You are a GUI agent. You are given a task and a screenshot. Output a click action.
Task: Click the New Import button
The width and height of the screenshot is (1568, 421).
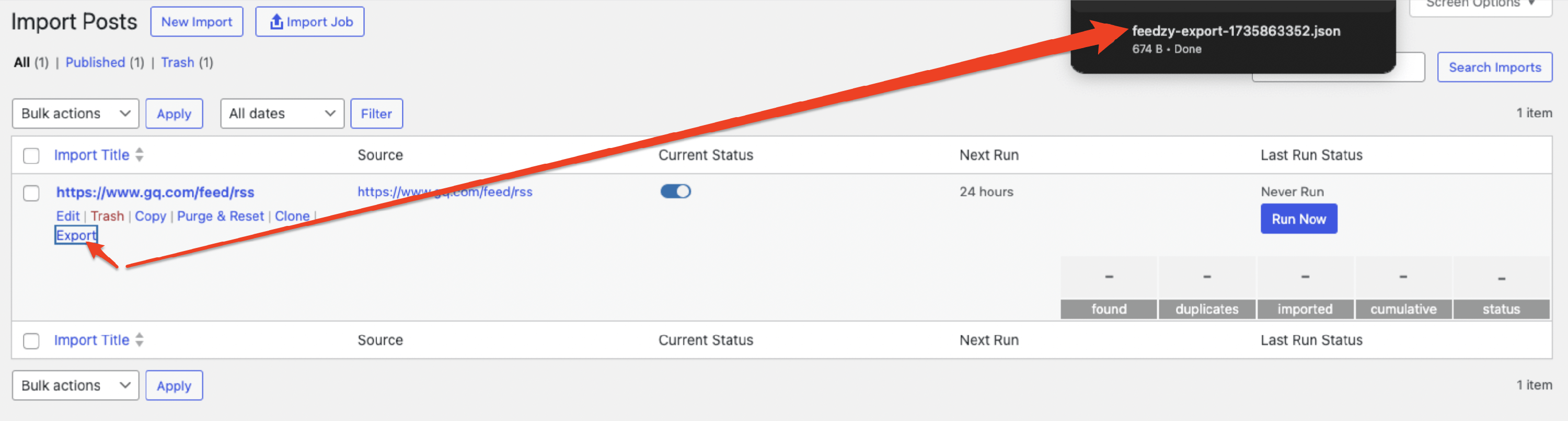[x=197, y=22]
